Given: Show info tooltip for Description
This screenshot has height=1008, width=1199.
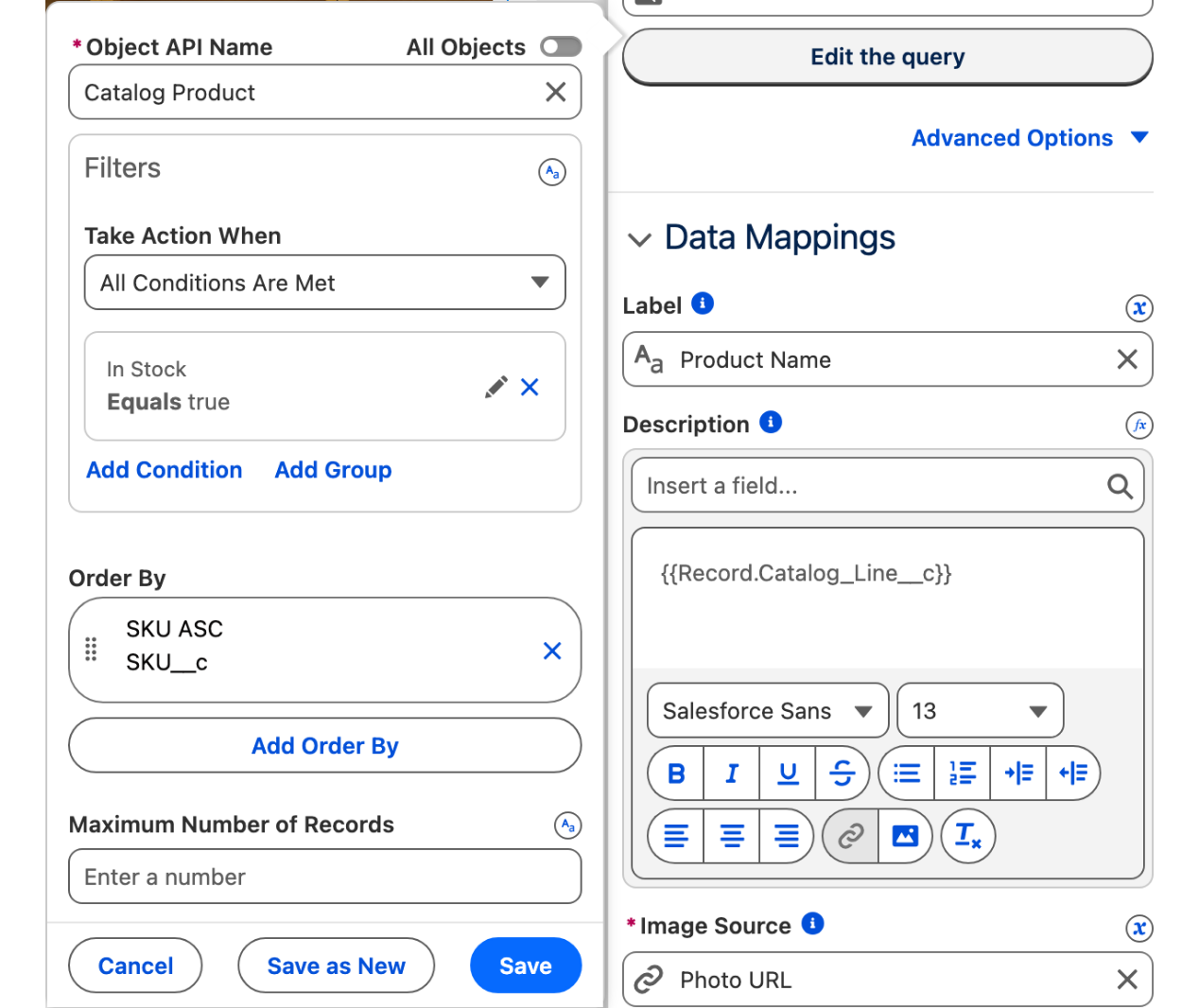Looking at the screenshot, I should [x=771, y=422].
